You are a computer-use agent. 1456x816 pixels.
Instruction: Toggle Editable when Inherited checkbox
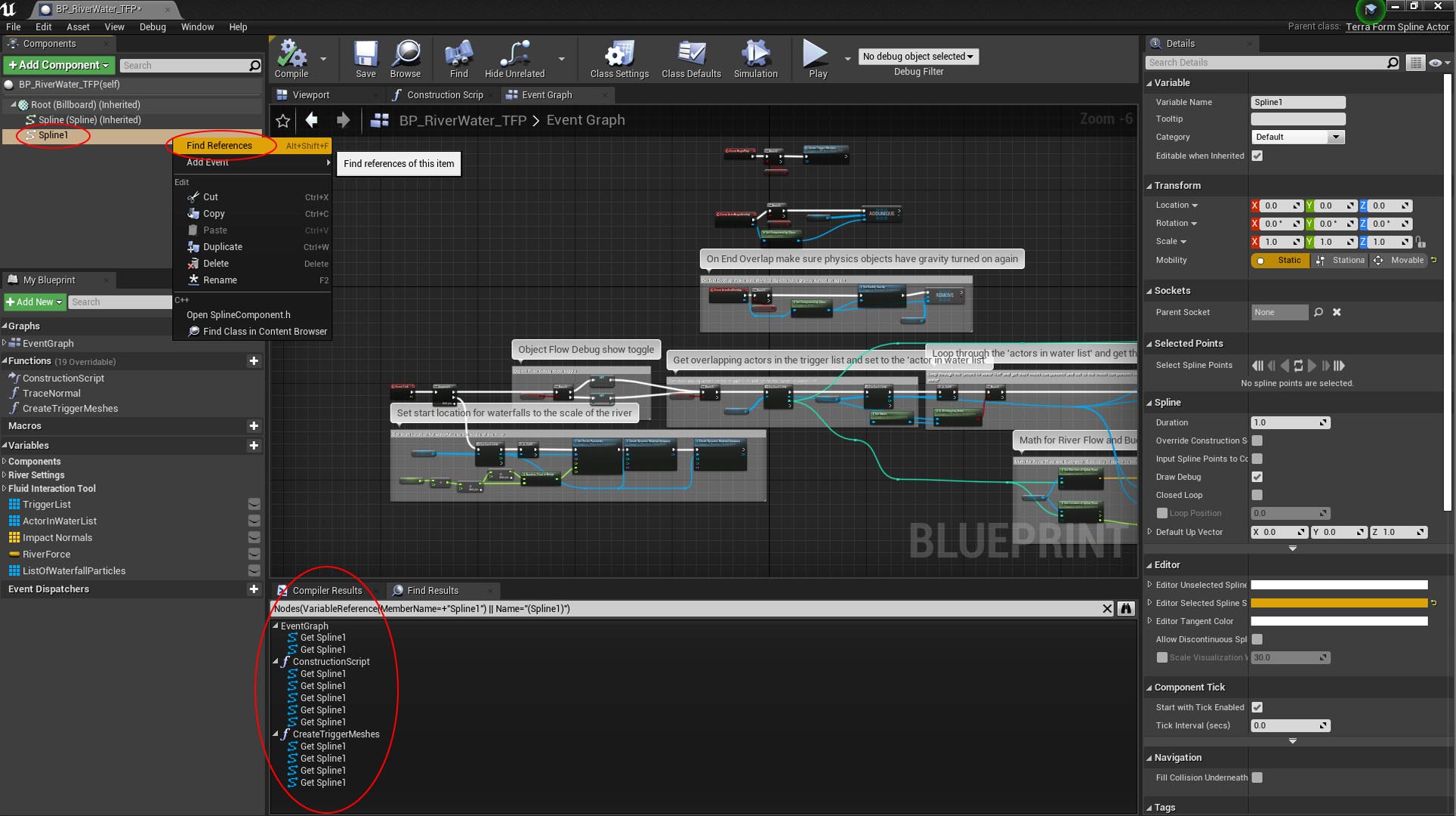1257,156
